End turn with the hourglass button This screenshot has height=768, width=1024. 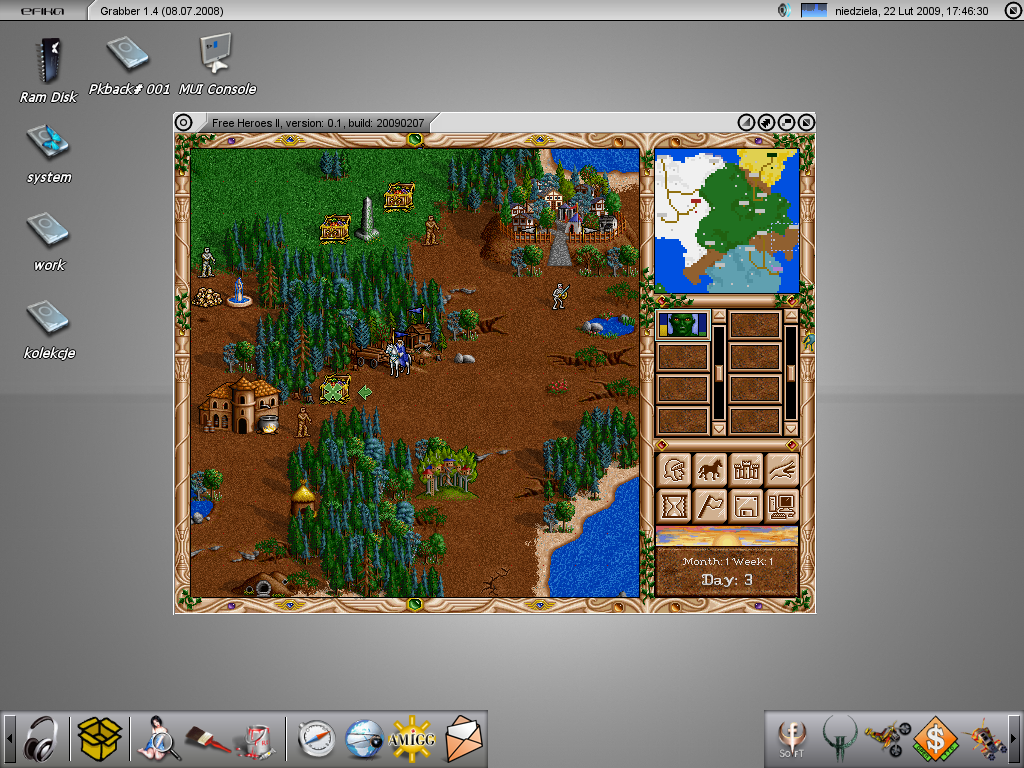[x=673, y=505]
